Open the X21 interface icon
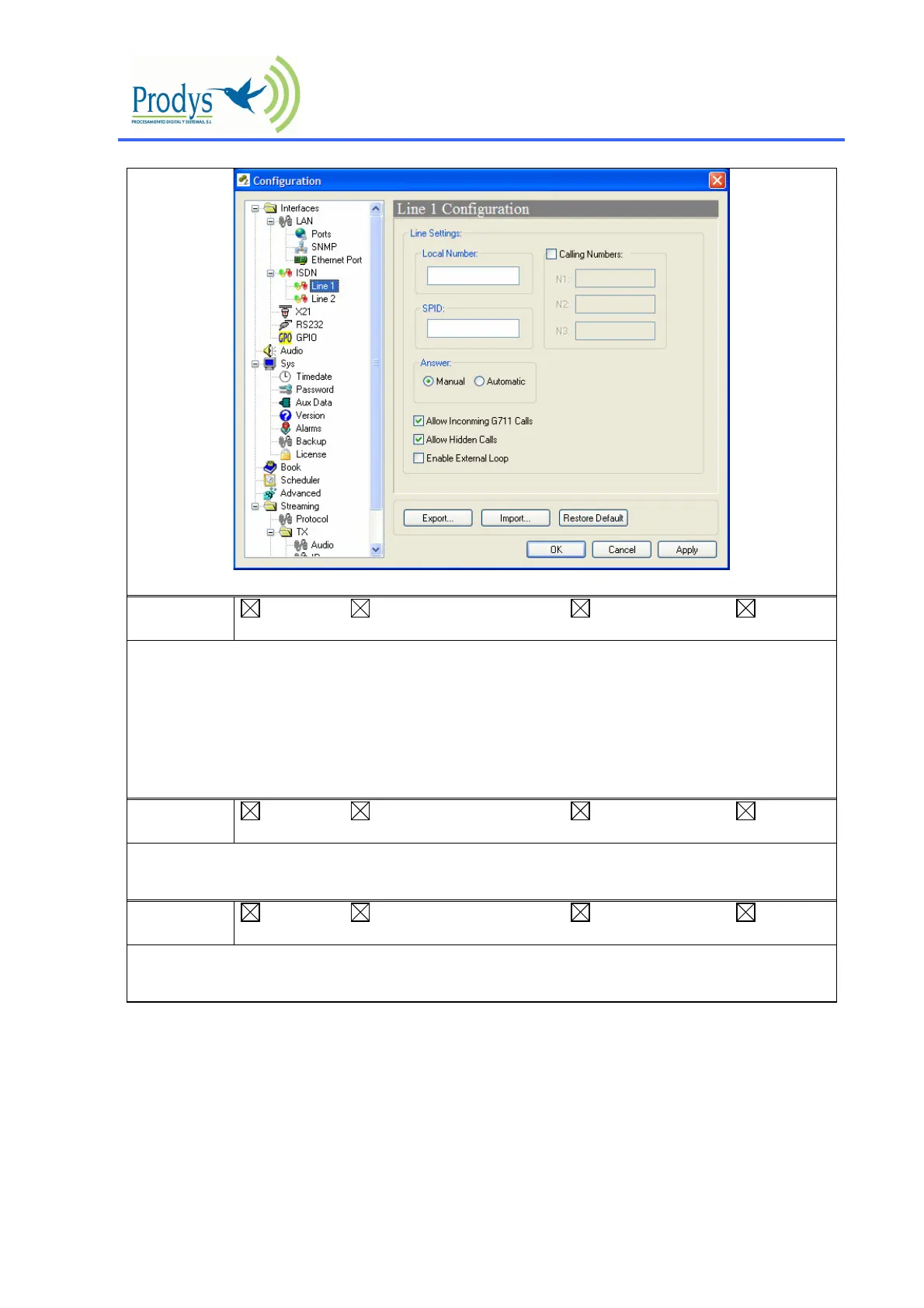The height and width of the screenshot is (1308, 924). [x=285, y=311]
